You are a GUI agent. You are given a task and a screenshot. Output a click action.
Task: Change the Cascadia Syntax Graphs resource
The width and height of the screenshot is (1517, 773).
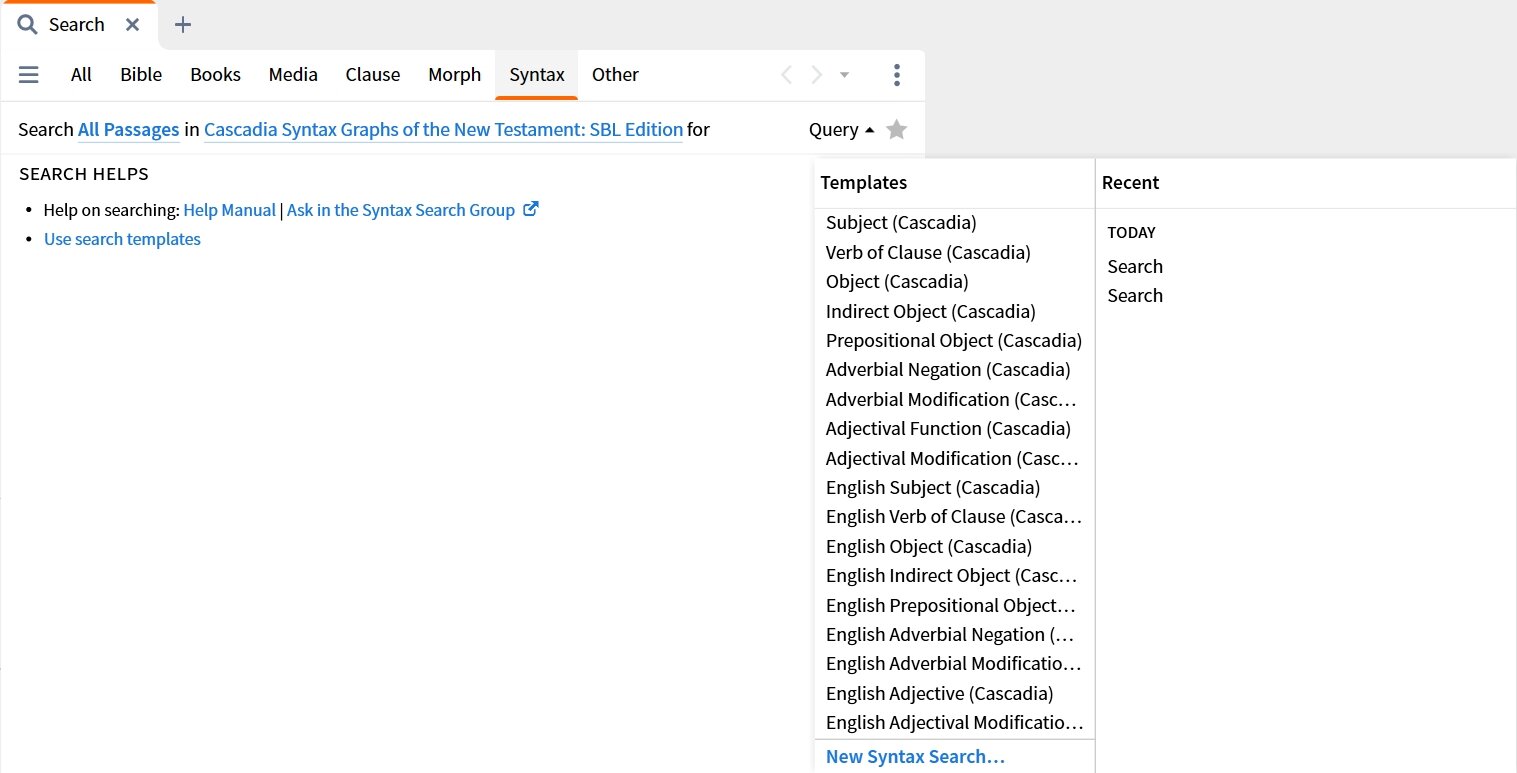point(443,130)
